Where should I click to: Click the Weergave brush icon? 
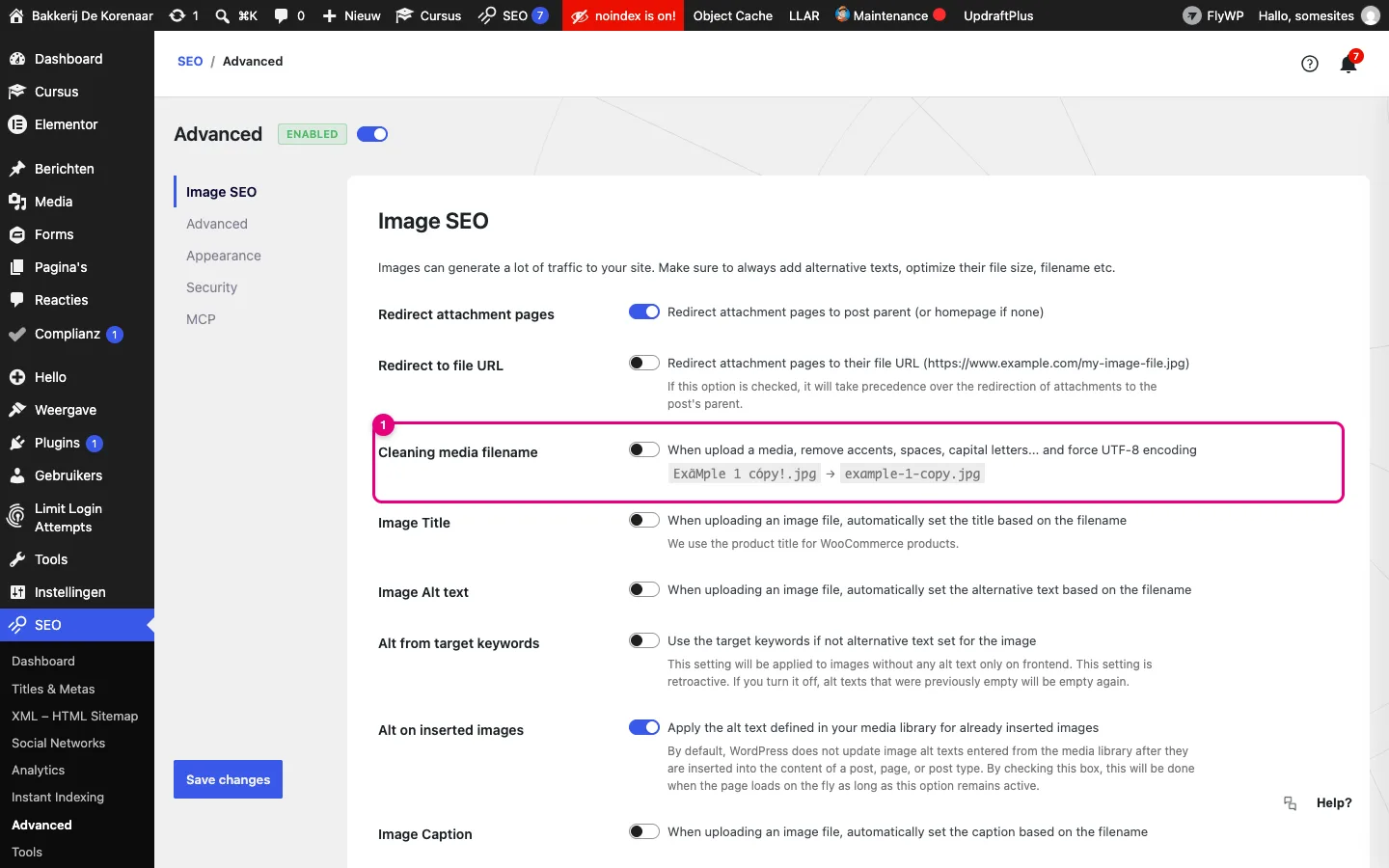(x=17, y=410)
